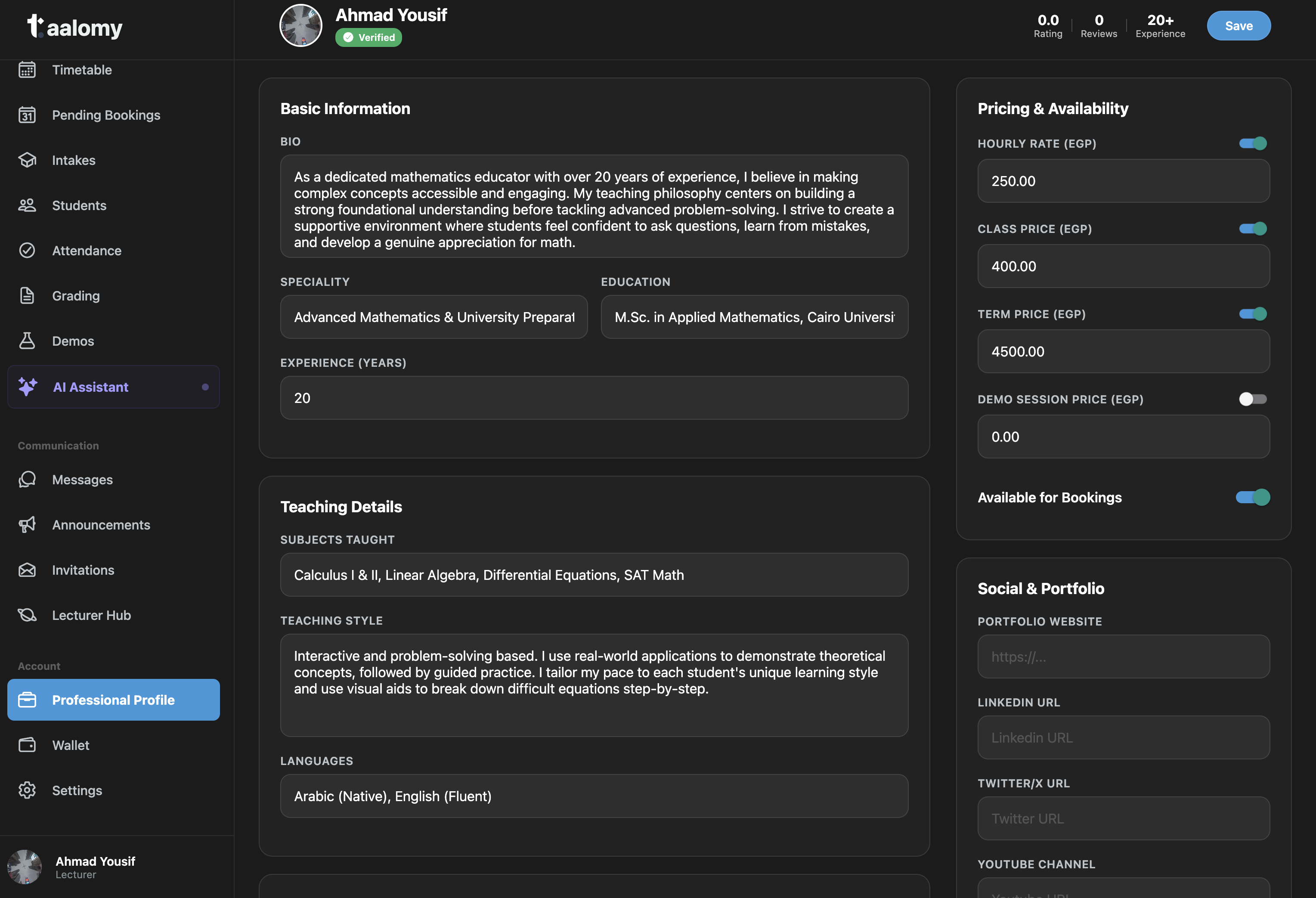1316x898 pixels.
Task: Click the Announcements megaphone icon
Action: (x=27, y=525)
